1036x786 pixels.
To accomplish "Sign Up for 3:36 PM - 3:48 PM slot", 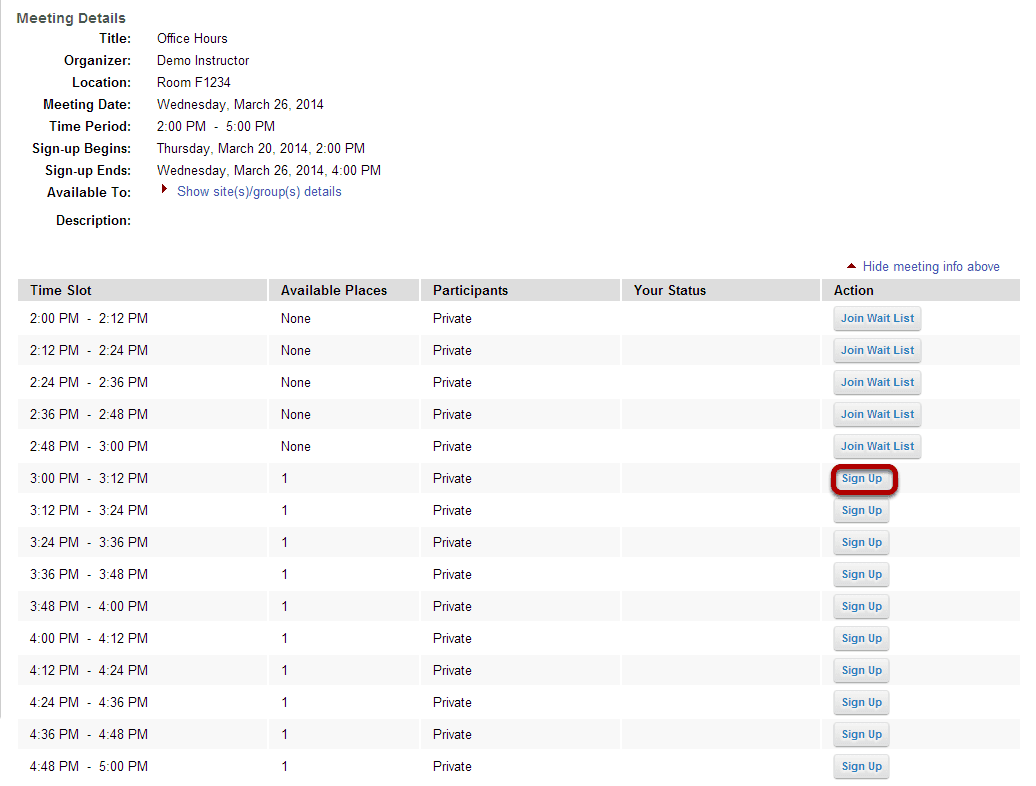I will 862,575.
